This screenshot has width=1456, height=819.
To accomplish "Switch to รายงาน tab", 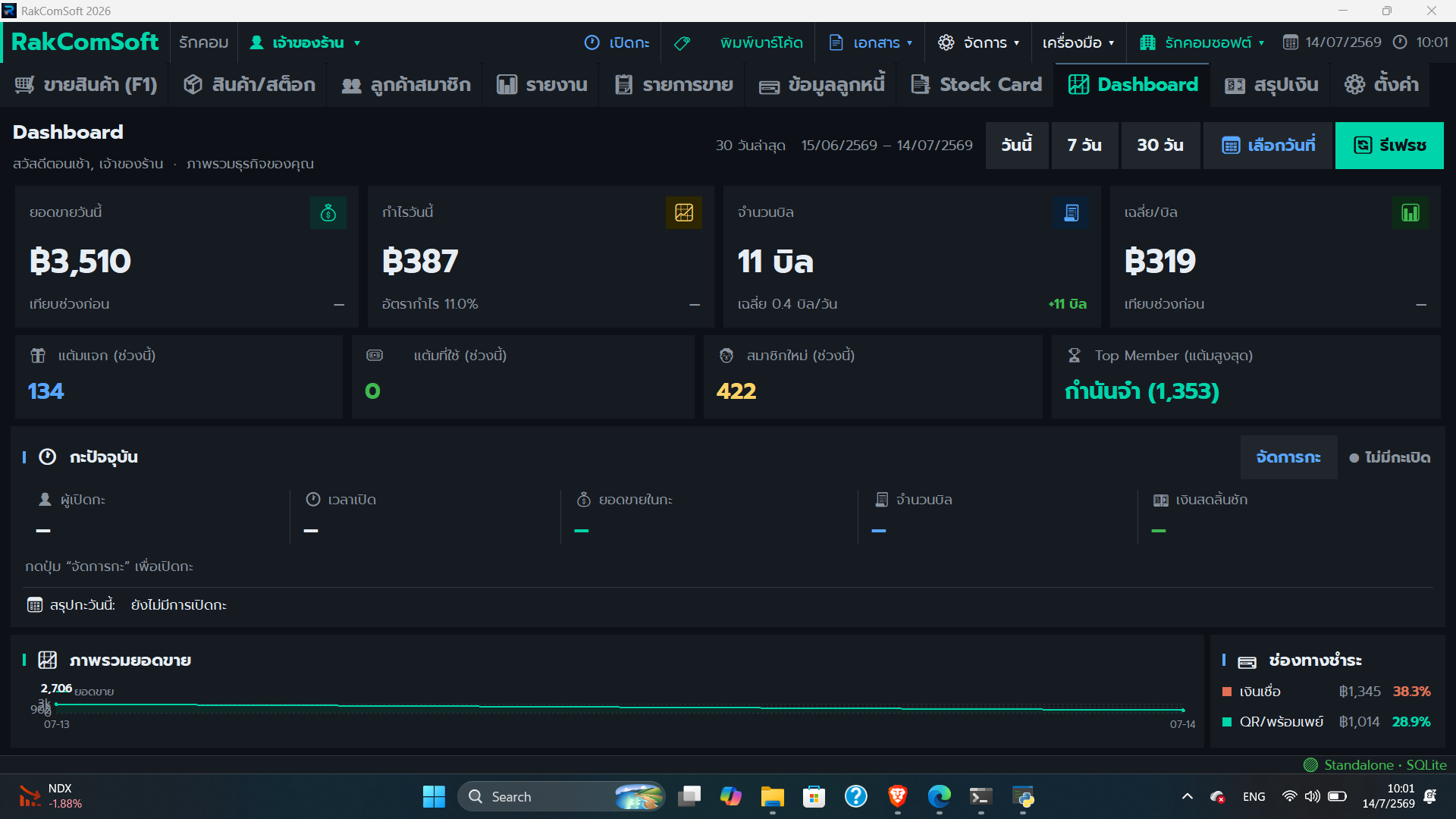I will (x=541, y=85).
